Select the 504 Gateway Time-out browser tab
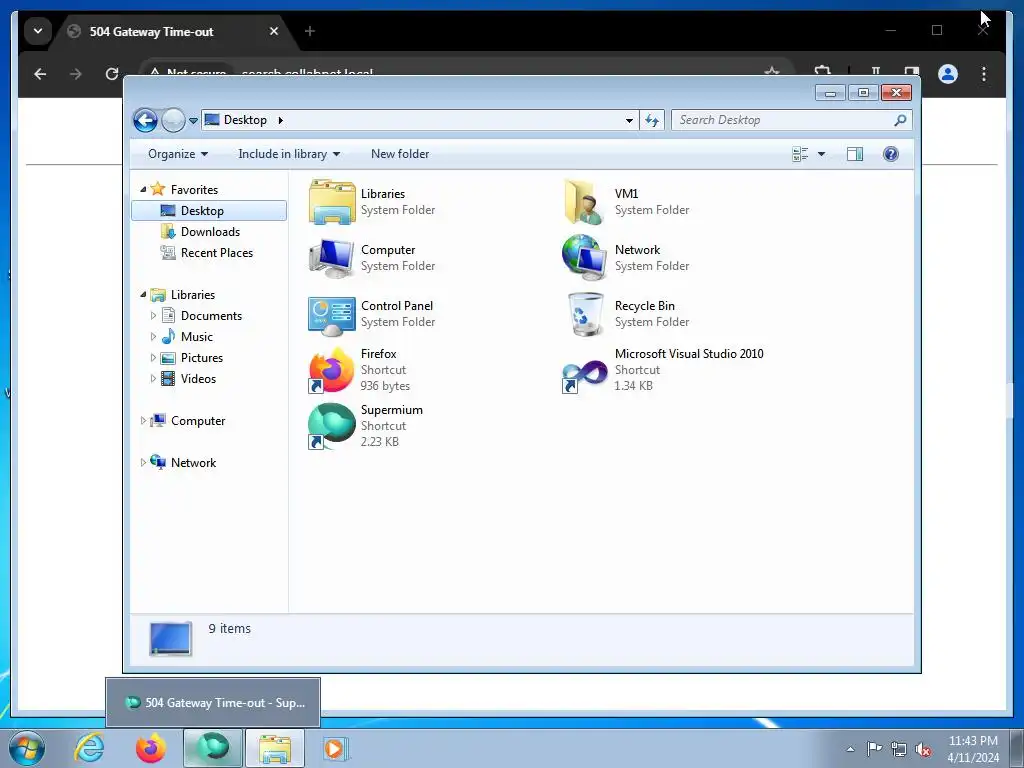This screenshot has height=768, width=1024. [174, 31]
